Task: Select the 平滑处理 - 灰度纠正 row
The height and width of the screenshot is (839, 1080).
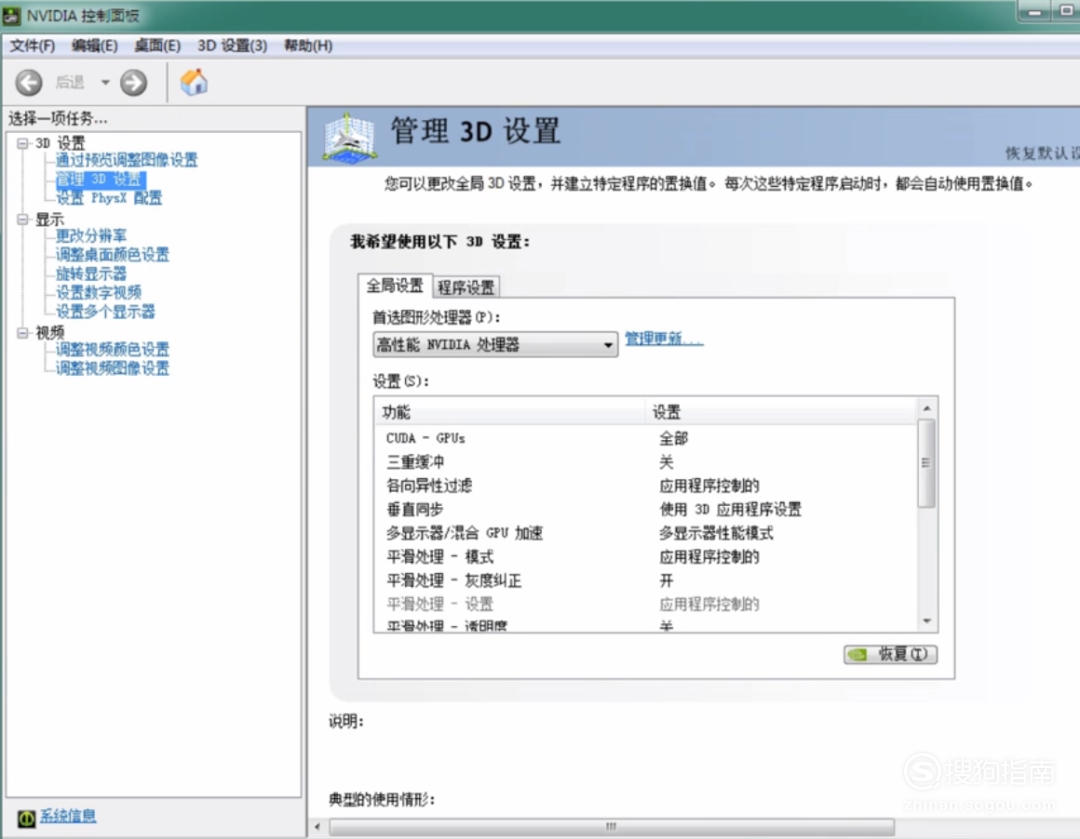Action: [646, 581]
